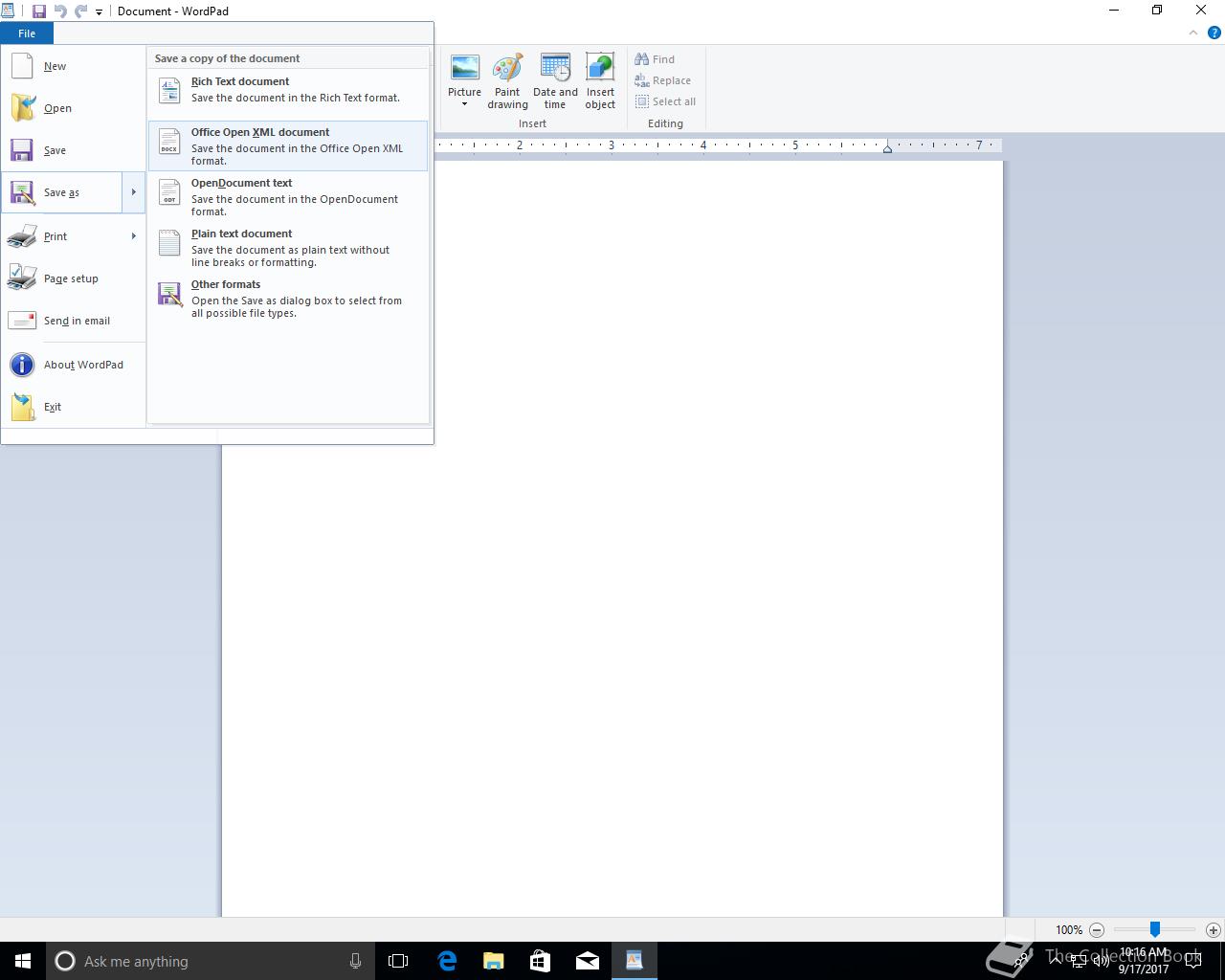Image resolution: width=1225 pixels, height=980 pixels.
Task: Launch Microsoft Edge from taskbar
Action: pos(447,961)
